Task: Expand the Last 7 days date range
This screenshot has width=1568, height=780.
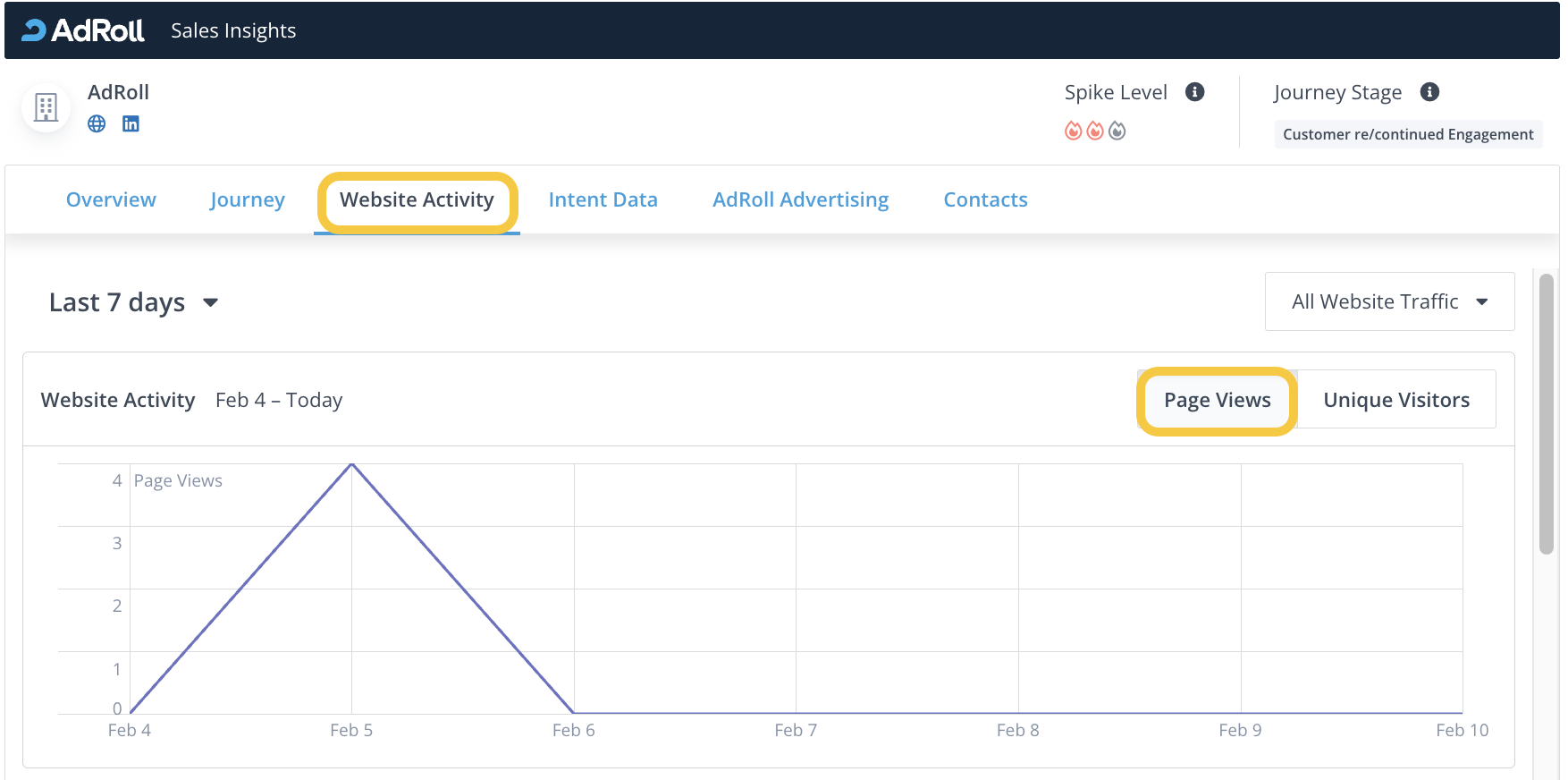Action: pos(133,302)
